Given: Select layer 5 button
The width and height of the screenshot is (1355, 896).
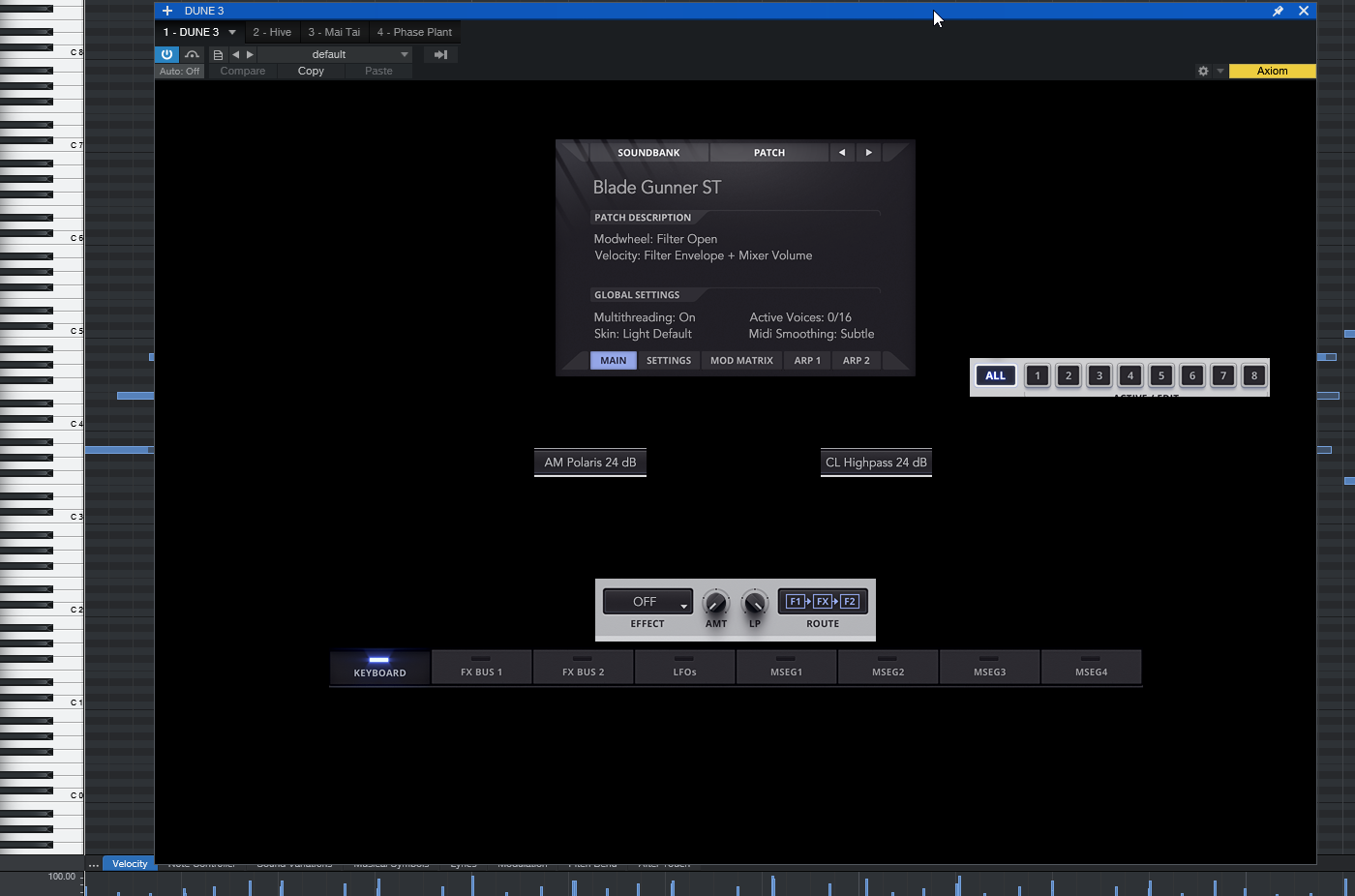Looking at the screenshot, I should [x=1161, y=375].
